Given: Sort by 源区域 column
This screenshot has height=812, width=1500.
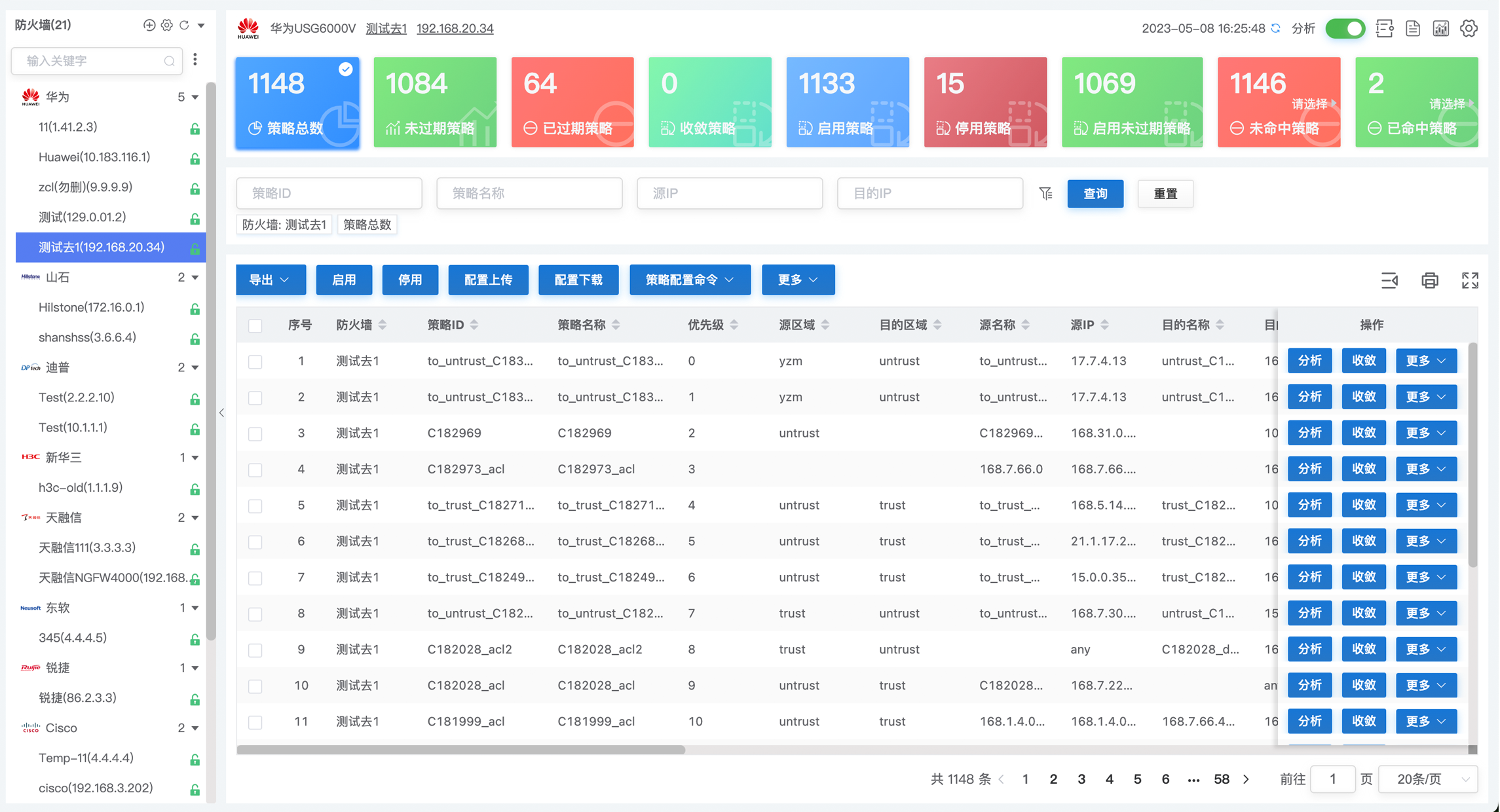Looking at the screenshot, I should click(825, 325).
